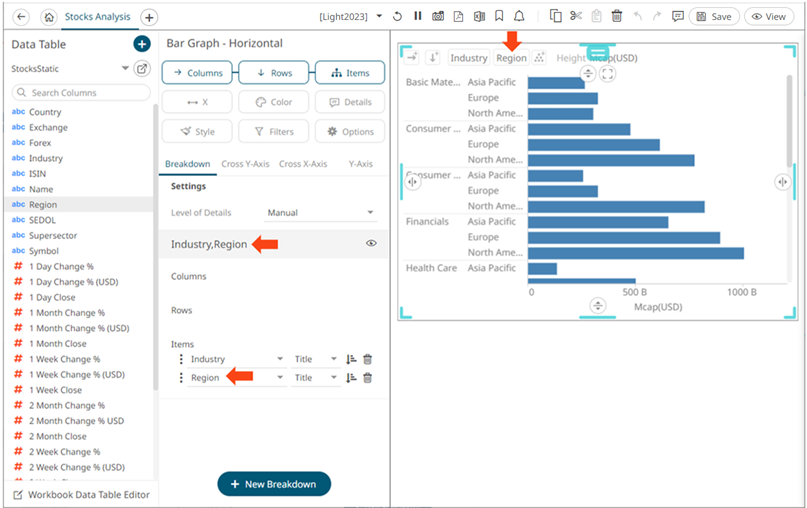Switch to the Cross Y-Axis tab
The image size is (807, 508).
click(247, 164)
